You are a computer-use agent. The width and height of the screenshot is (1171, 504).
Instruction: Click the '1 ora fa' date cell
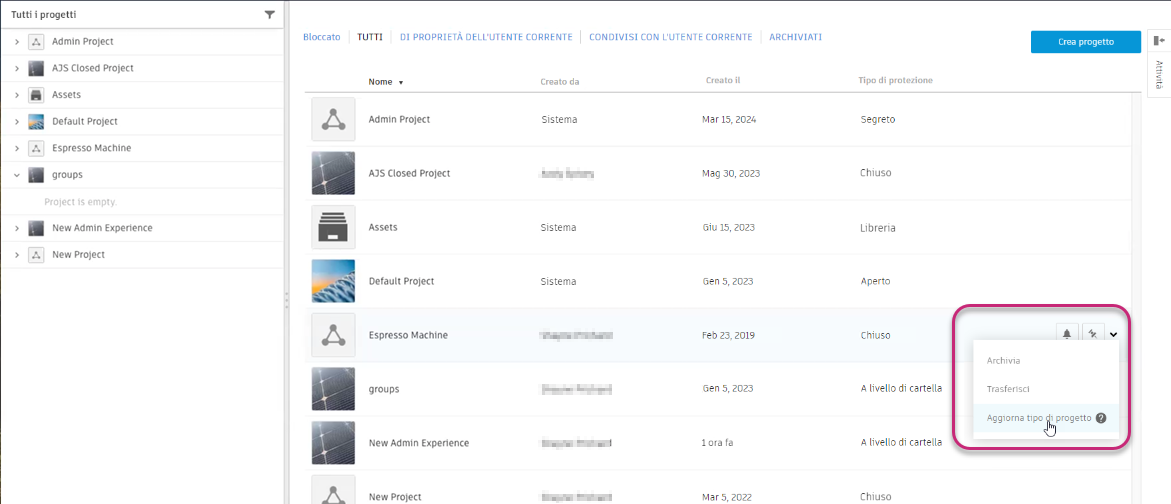[x=718, y=443]
